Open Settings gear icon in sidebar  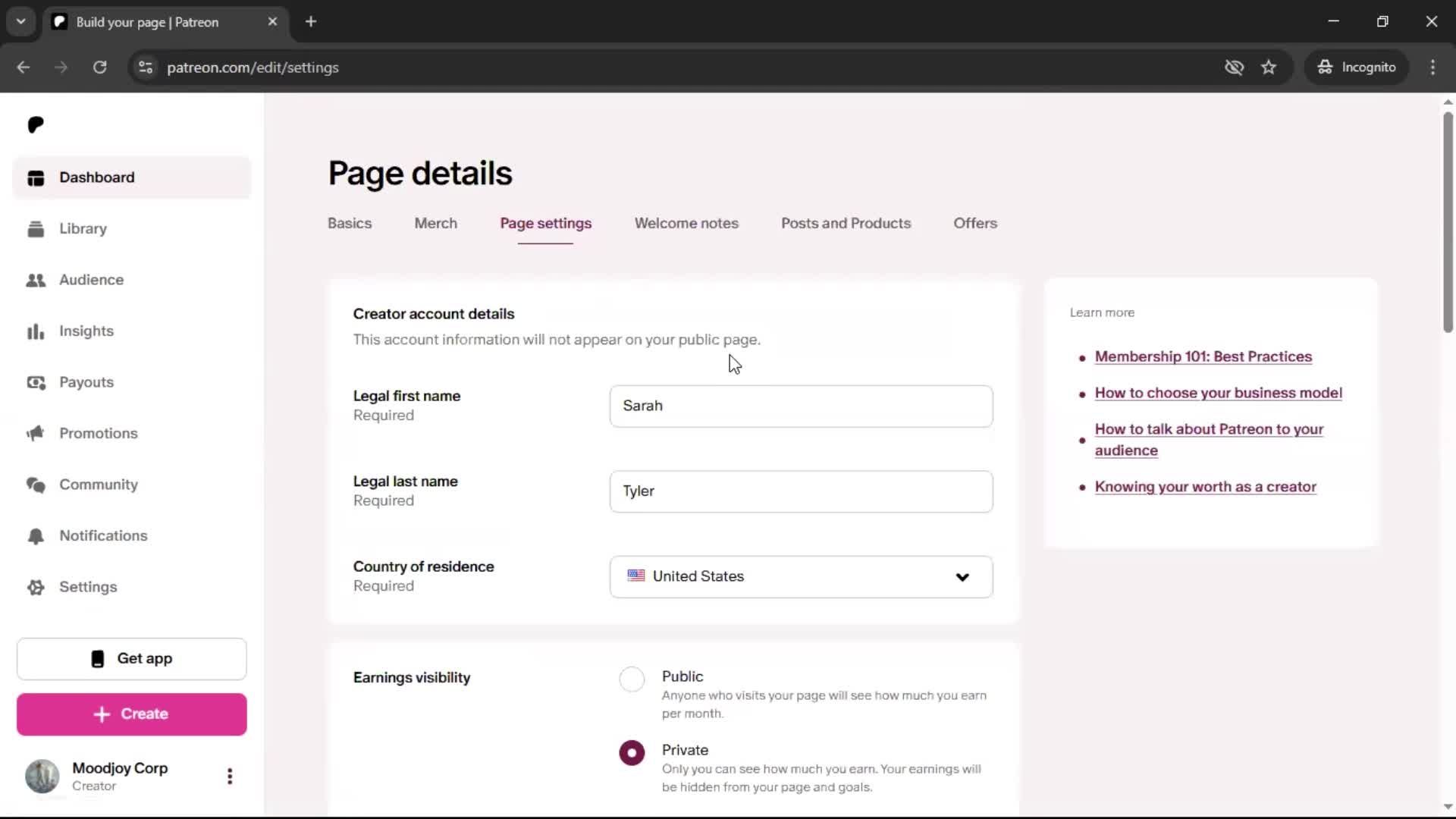[36, 587]
